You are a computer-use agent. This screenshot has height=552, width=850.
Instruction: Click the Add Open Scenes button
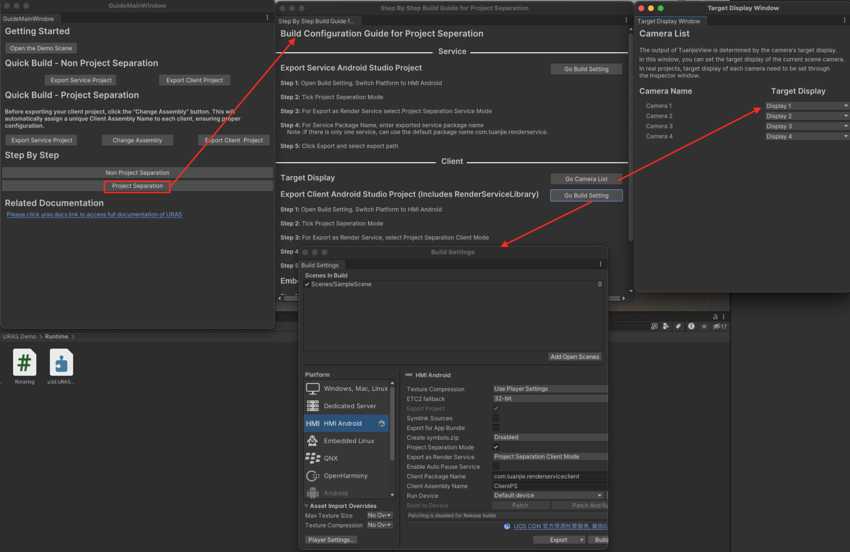(x=575, y=357)
